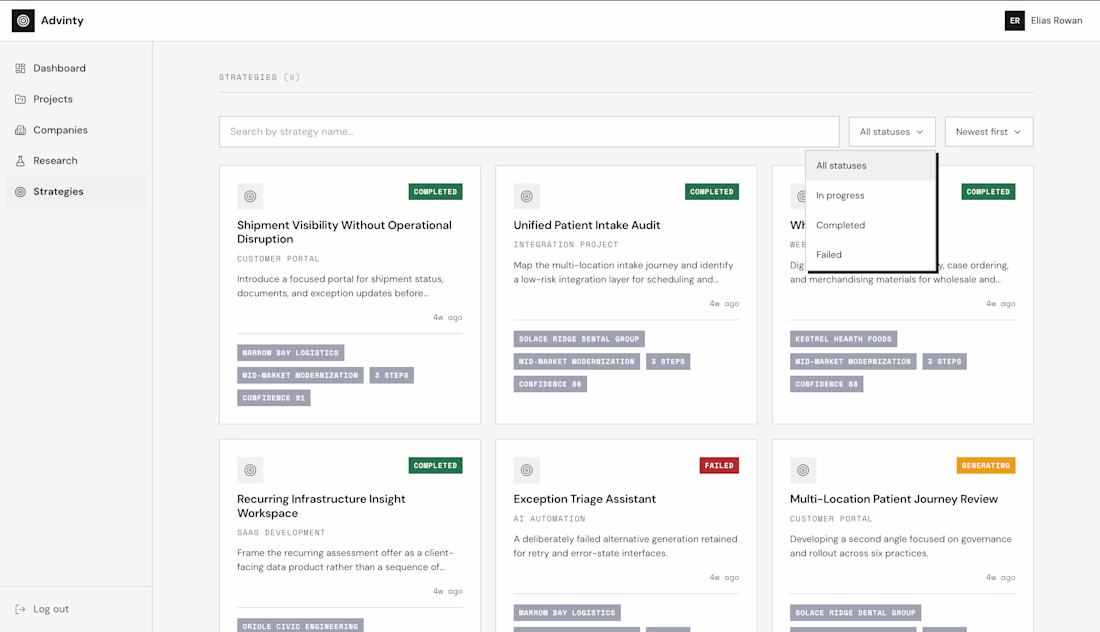Open the Unified Patient Intake Audit strategy
1100x632 pixels.
[586, 225]
